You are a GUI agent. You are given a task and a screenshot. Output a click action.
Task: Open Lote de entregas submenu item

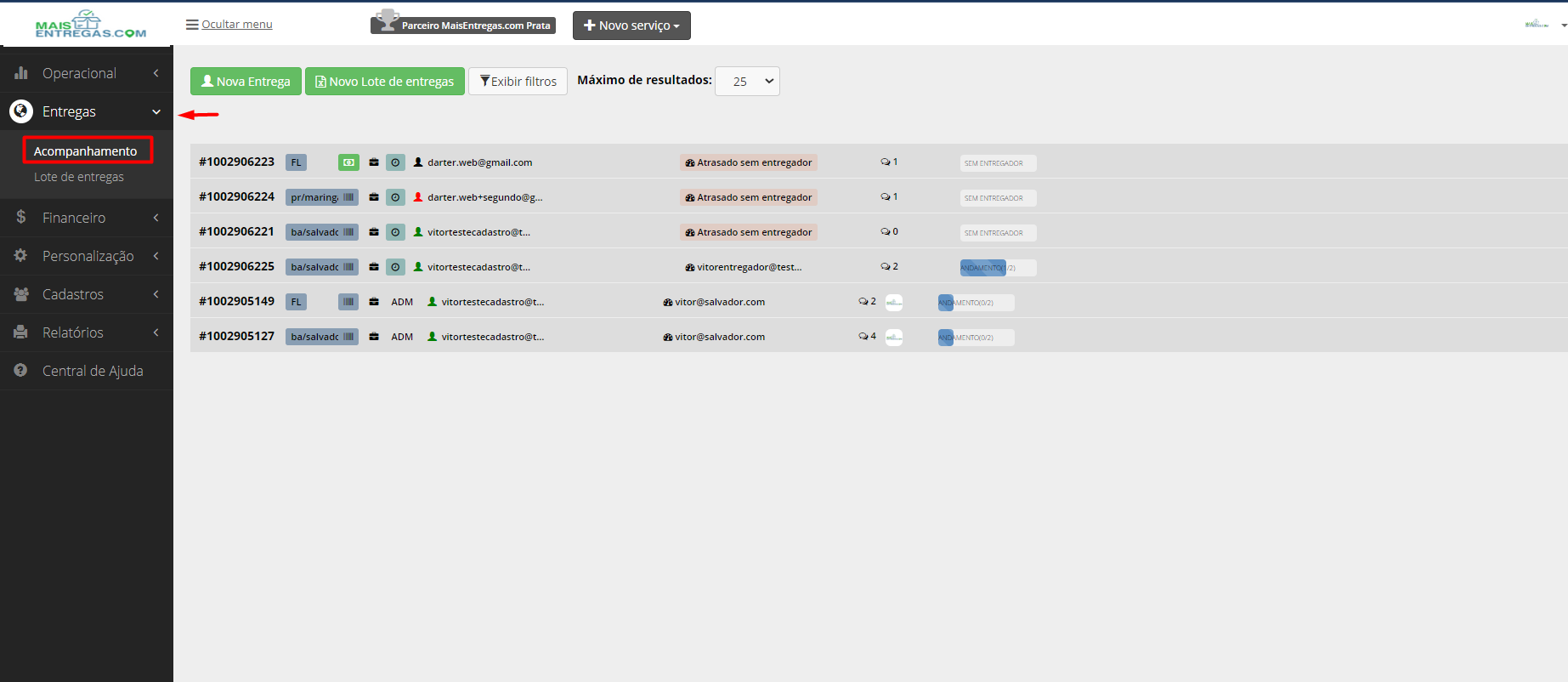[x=79, y=177]
